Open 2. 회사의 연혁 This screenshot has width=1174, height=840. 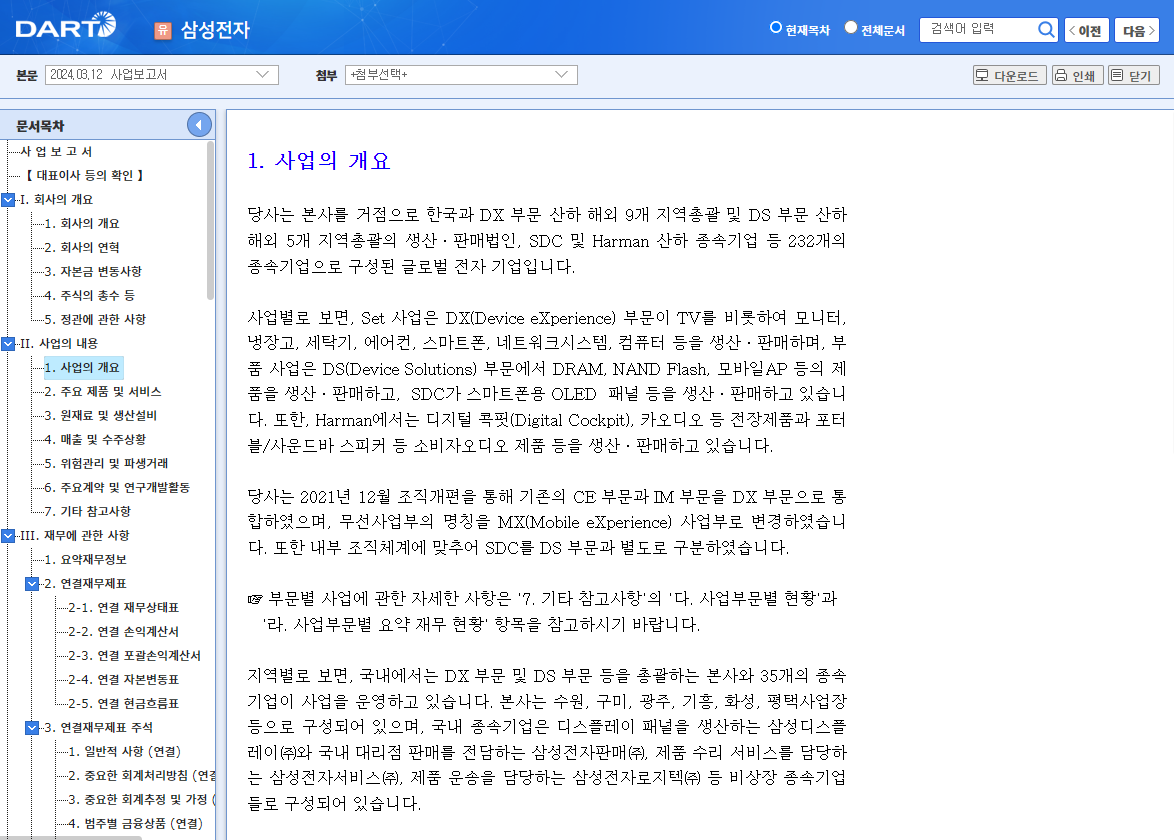(82, 247)
